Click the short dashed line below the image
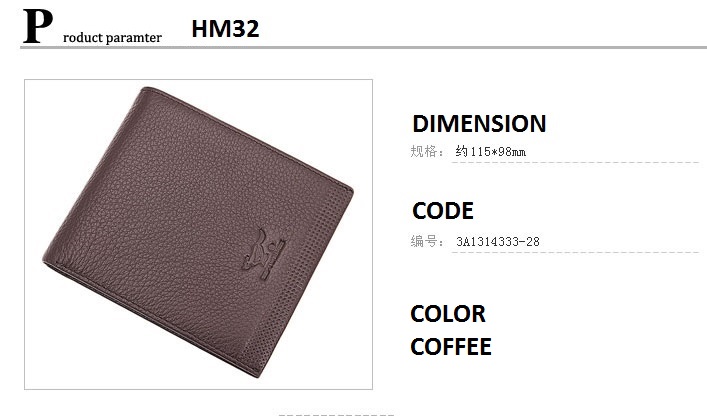 tap(336, 415)
